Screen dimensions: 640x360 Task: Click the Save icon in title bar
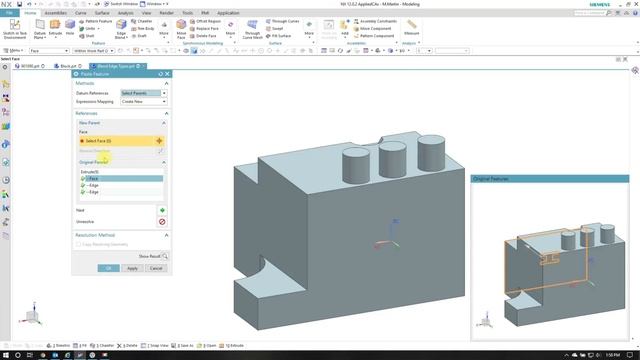(x=19, y=4)
